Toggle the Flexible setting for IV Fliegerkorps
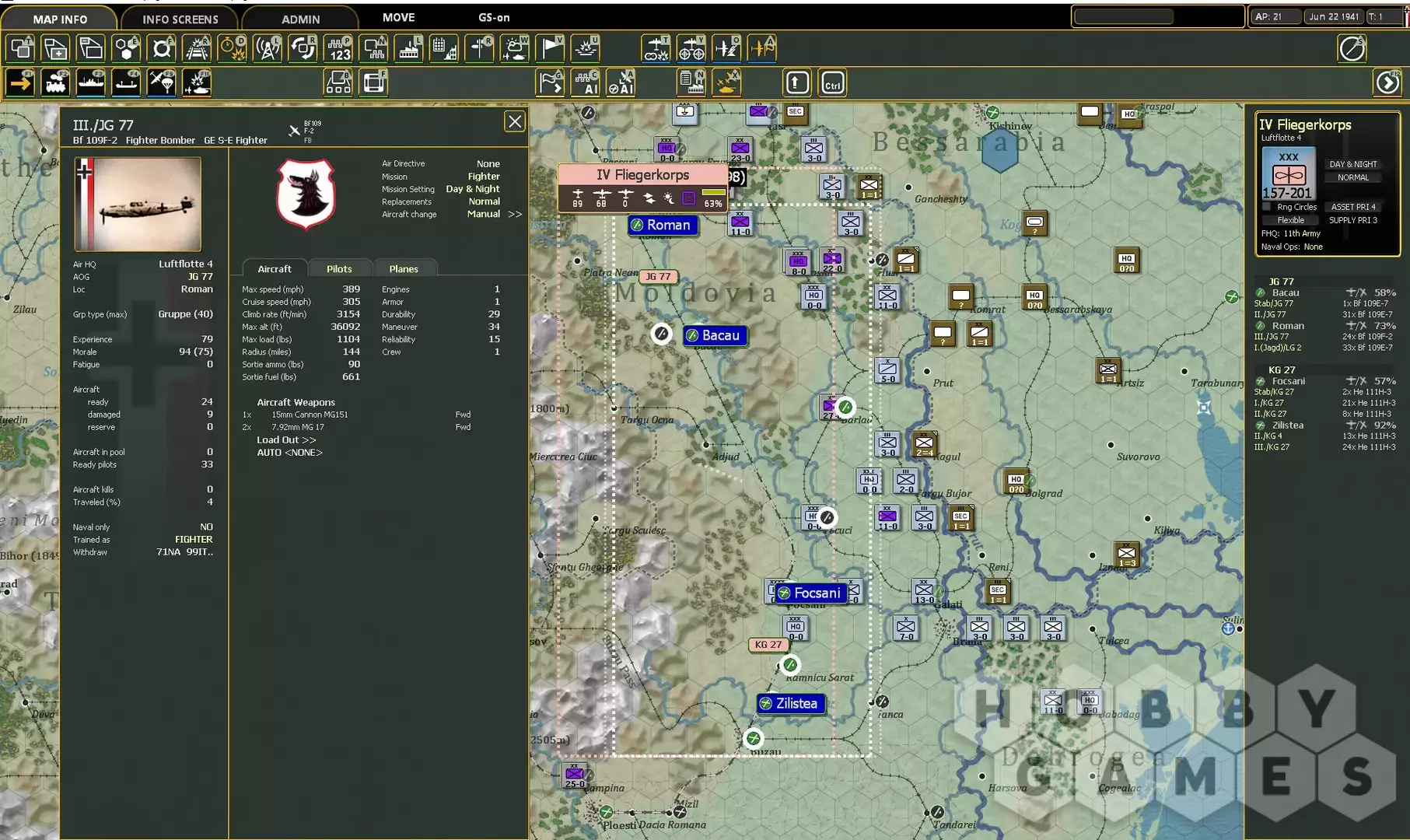 pyautogui.click(x=1290, y=220)
